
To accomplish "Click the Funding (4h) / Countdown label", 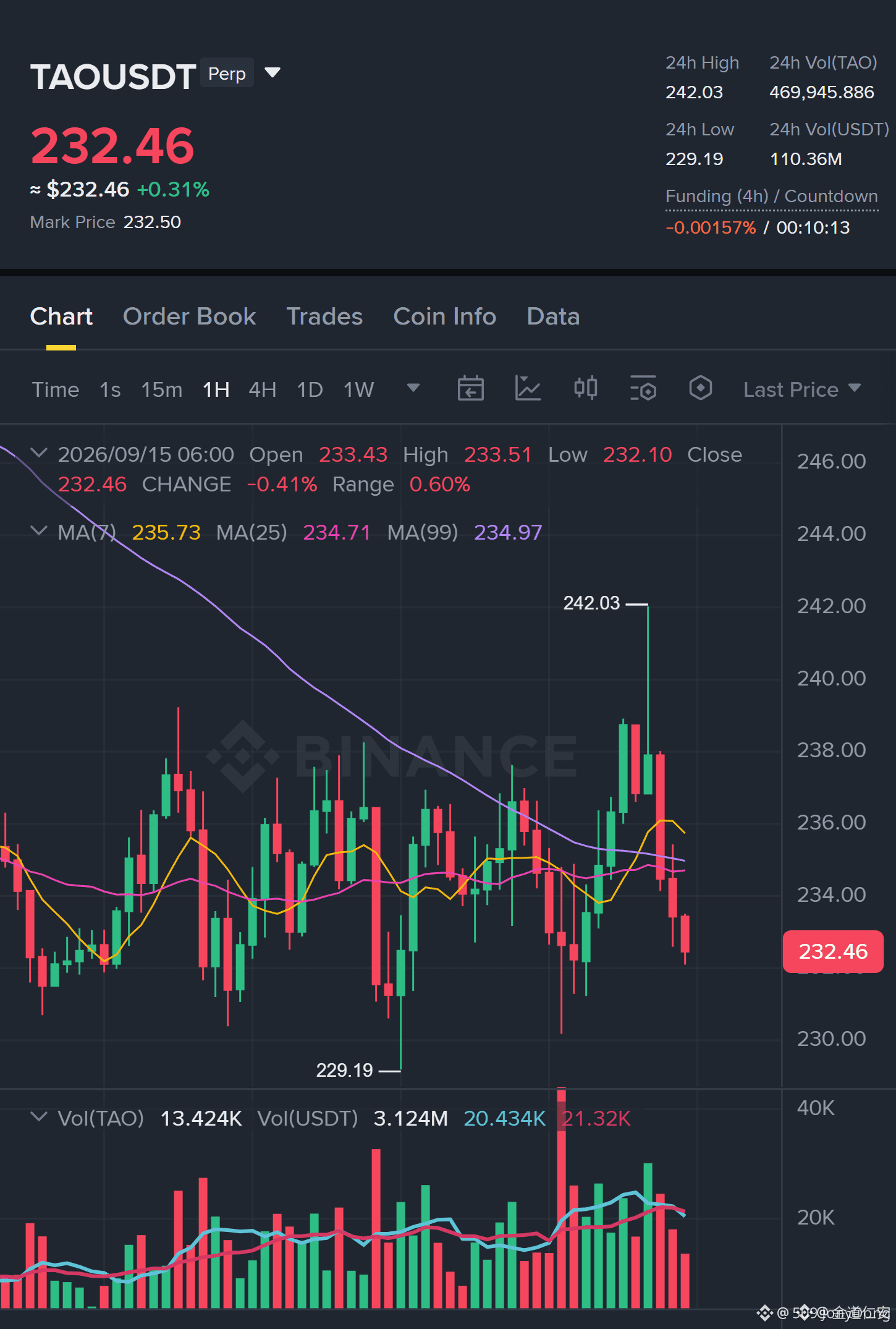I will pos(772,196).
